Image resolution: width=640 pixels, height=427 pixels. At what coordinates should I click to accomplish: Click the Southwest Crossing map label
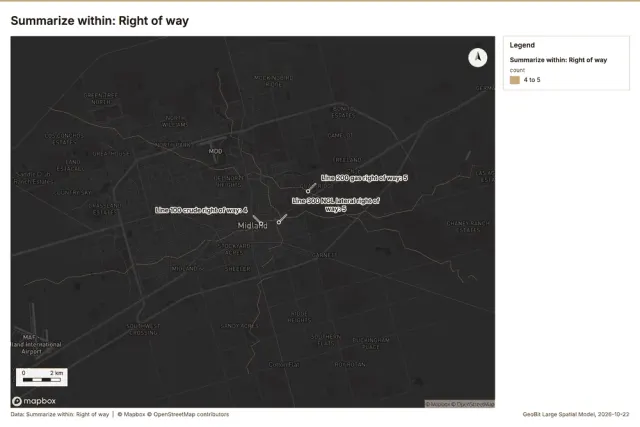[x=143, y=329]
